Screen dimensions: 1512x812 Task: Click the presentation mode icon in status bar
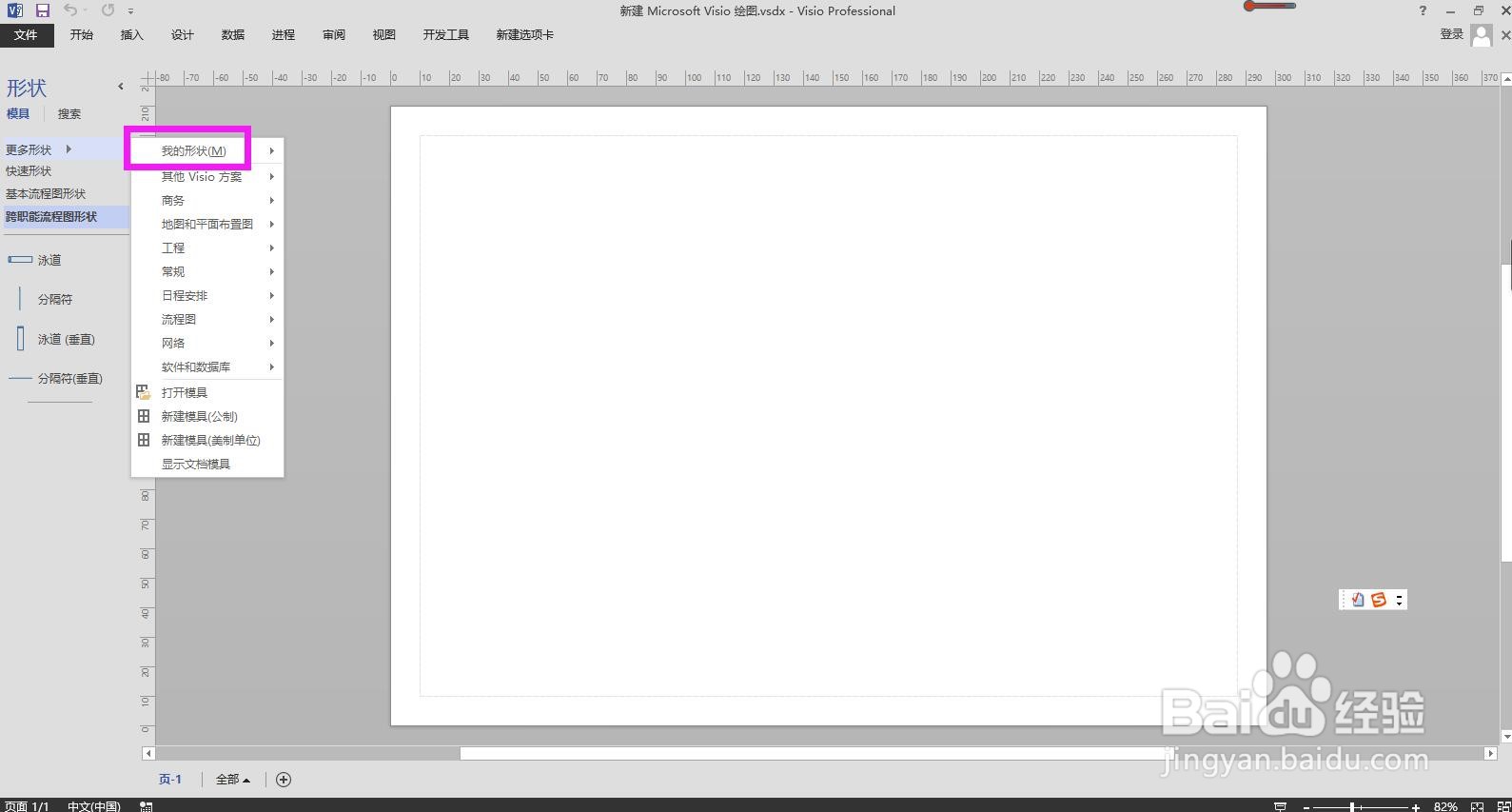pyautogui.click(x=1281, y=806)
